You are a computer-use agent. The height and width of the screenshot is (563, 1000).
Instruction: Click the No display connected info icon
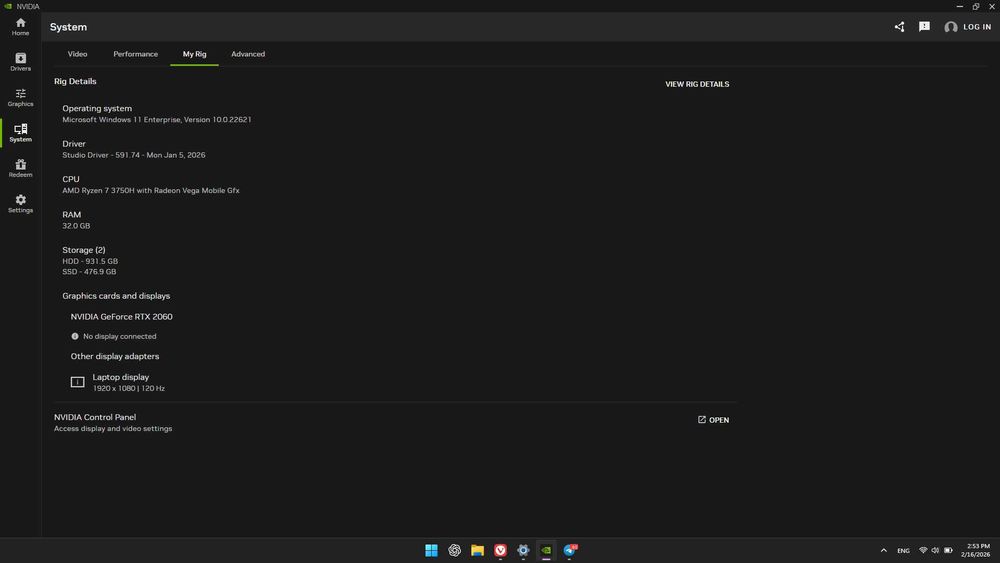click(x=75, y=336)
